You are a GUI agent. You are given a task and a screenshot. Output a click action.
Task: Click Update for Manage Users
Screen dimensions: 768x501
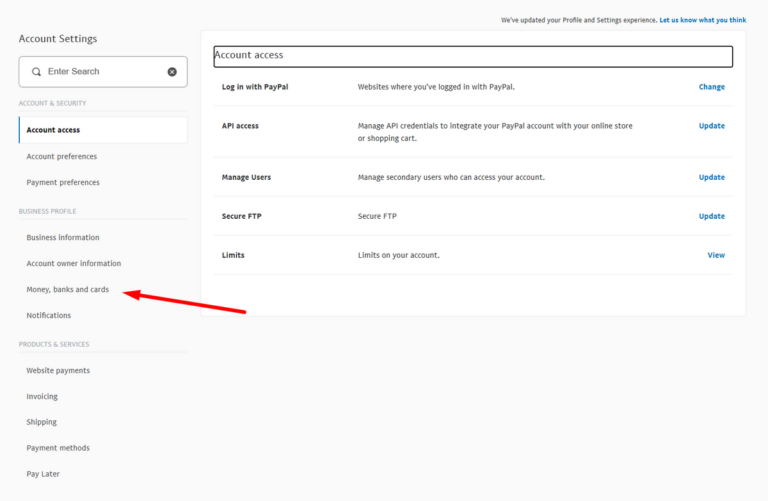712,177
